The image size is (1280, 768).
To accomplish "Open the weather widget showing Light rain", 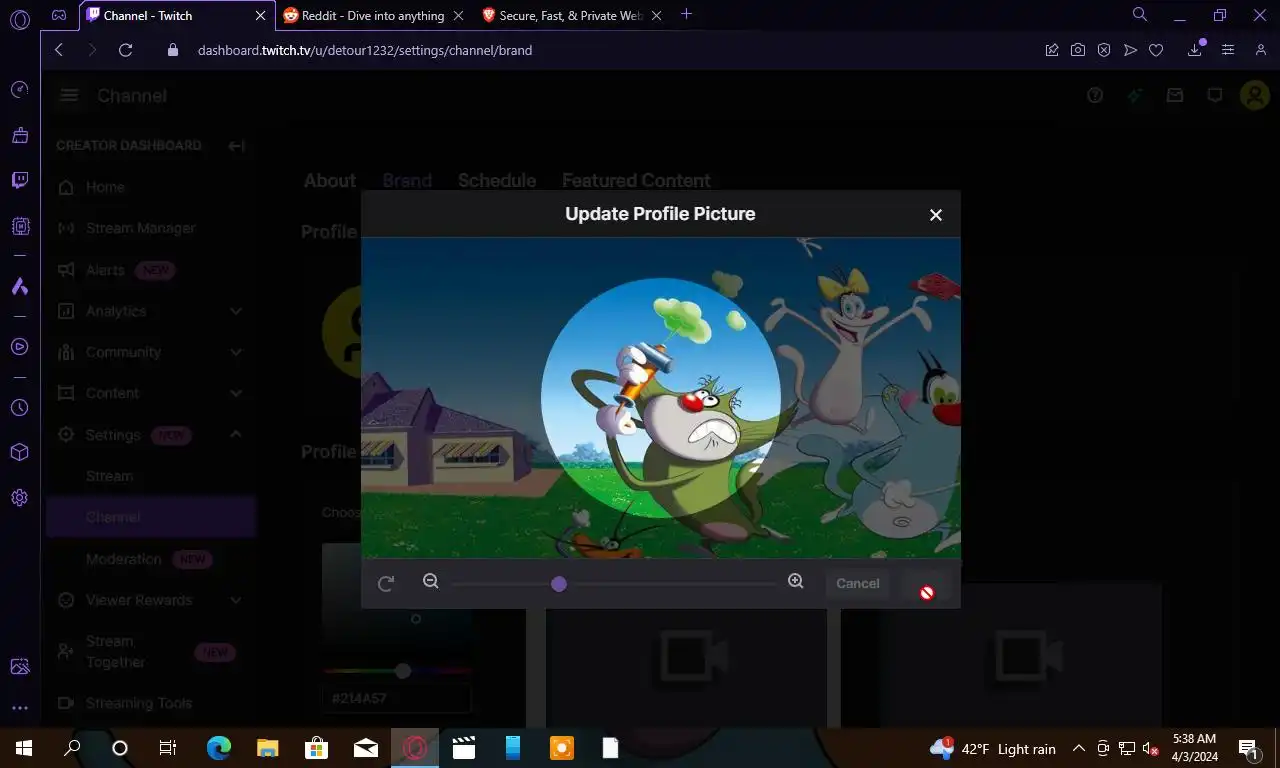I will coord(992,748).
